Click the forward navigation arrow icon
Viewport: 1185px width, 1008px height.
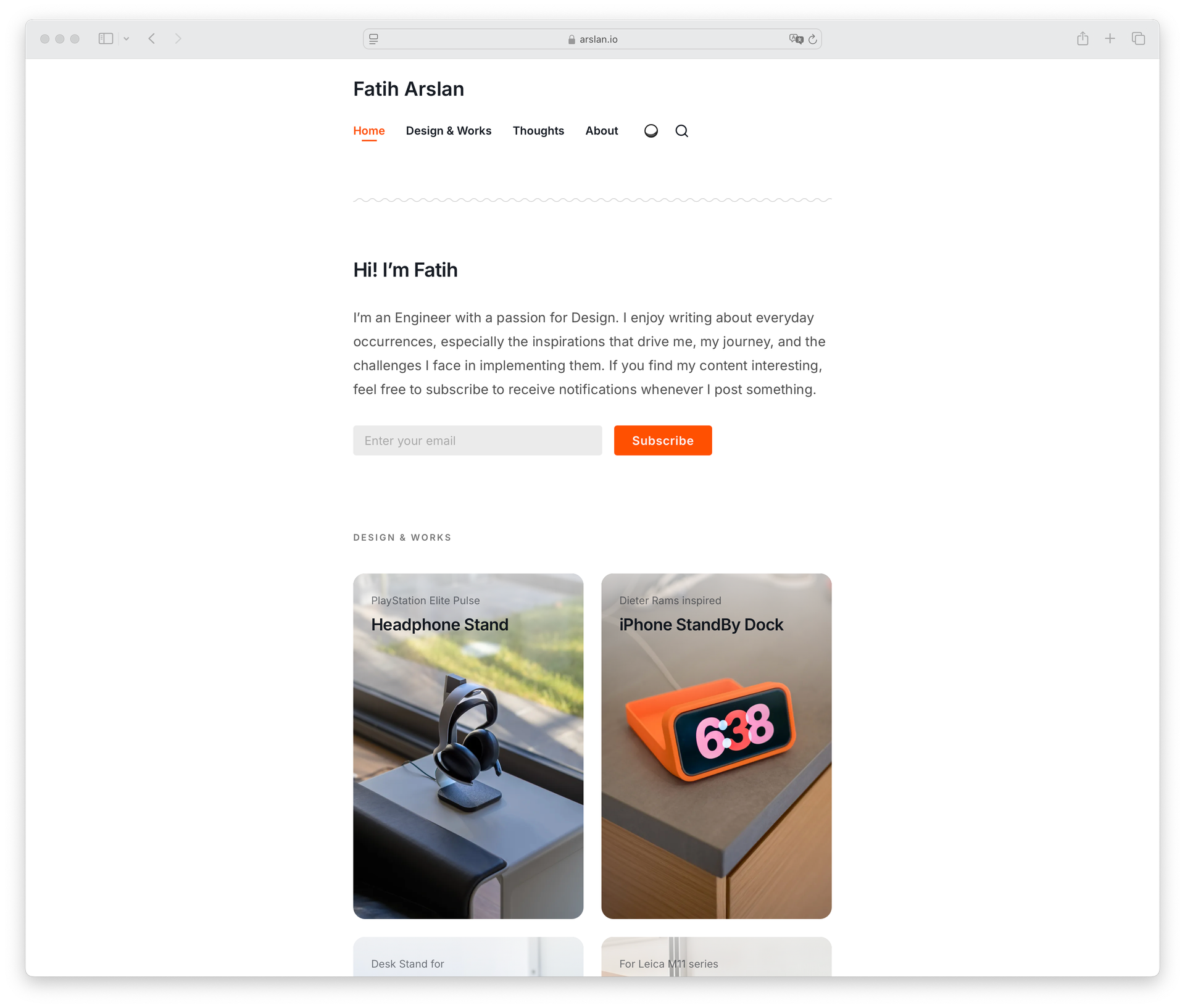pyautogui.click(x=178, y=38)
